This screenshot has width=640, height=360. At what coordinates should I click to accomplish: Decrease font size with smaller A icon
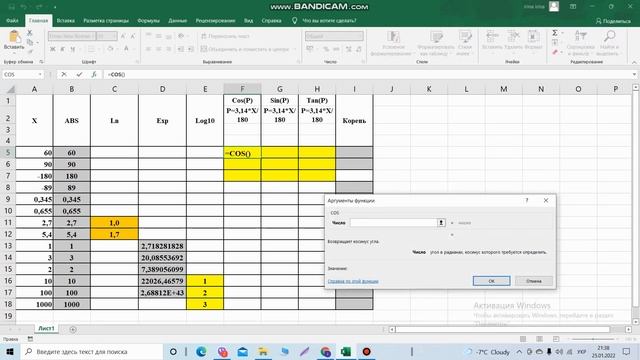coord(133,36)
